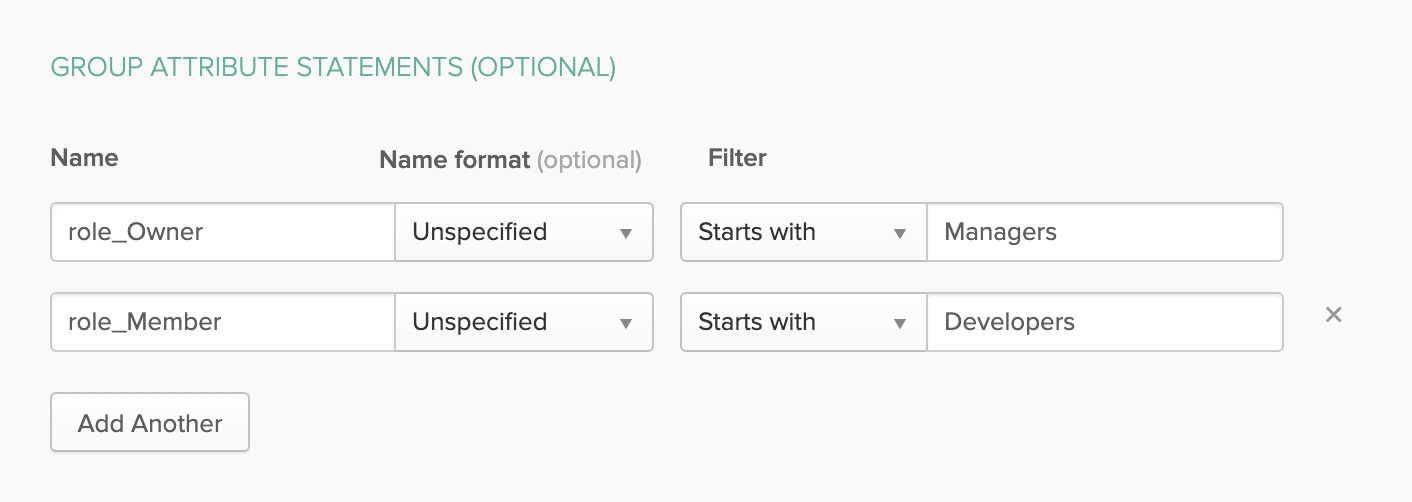
Task: Click the Name format column label
Action: click(454, 160)
